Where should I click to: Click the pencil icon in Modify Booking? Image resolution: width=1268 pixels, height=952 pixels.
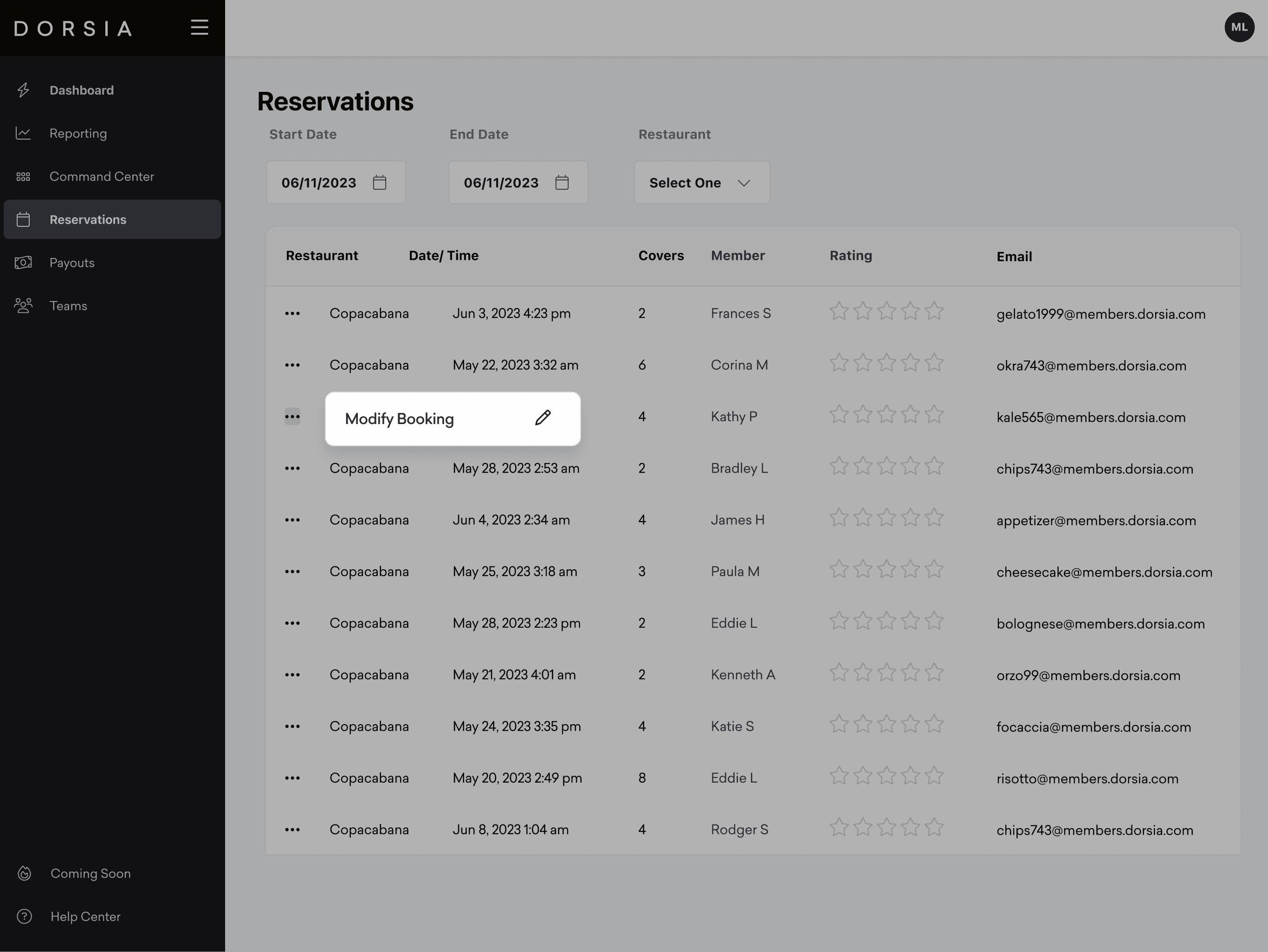(x=543, y=418)
